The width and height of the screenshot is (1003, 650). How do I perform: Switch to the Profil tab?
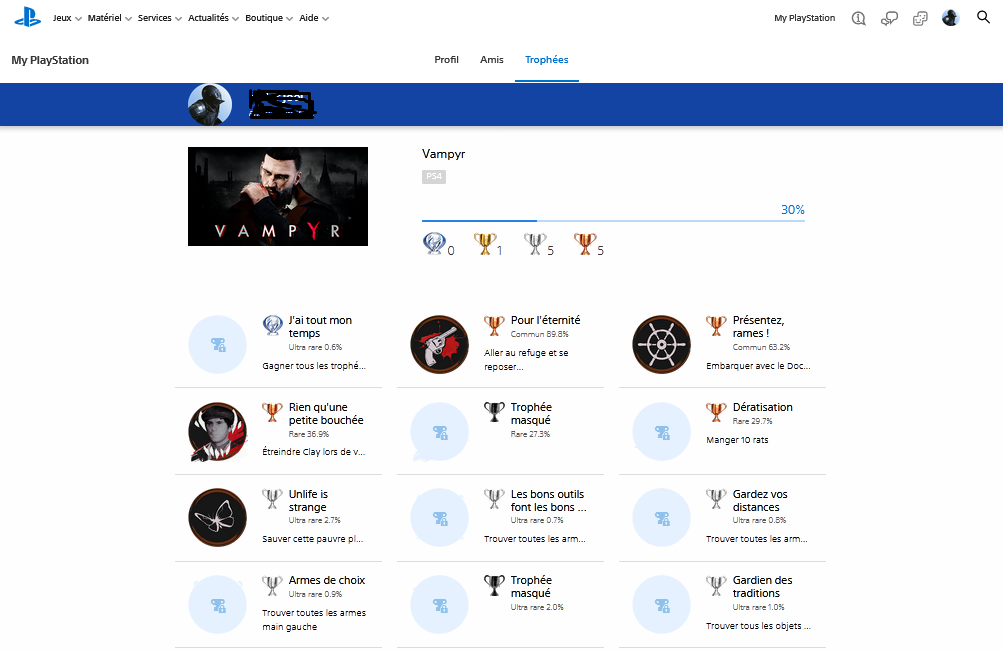tap(446, 59)
